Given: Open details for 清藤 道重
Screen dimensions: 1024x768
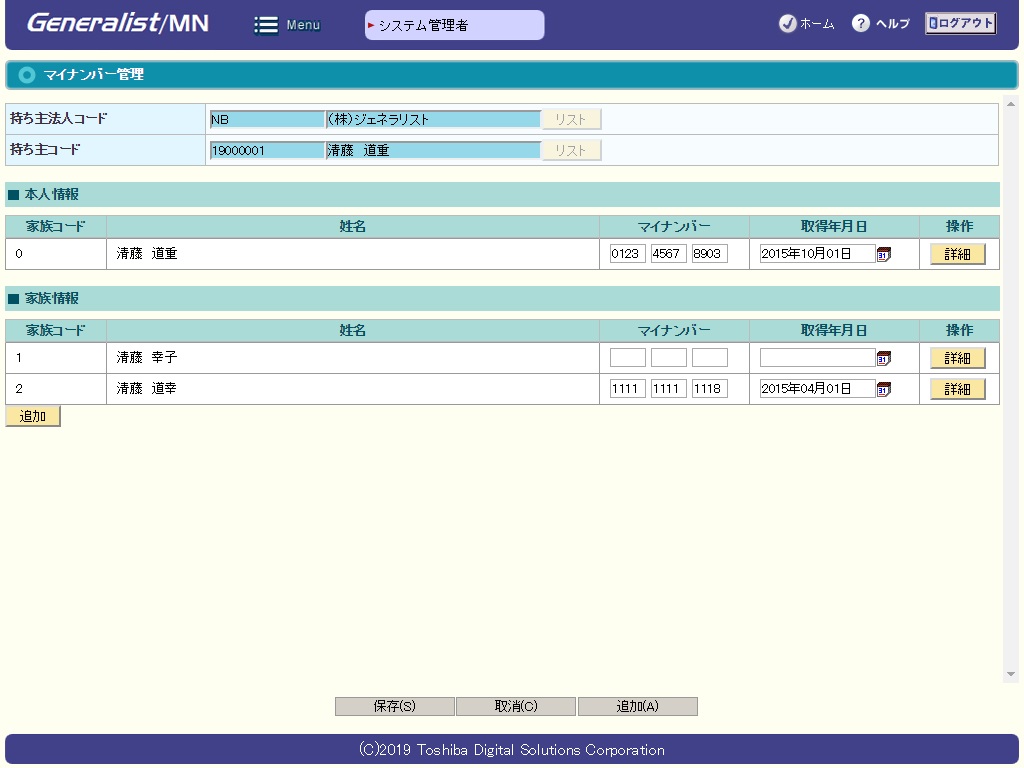Looking at the screenshot, I should pos(957,254).
